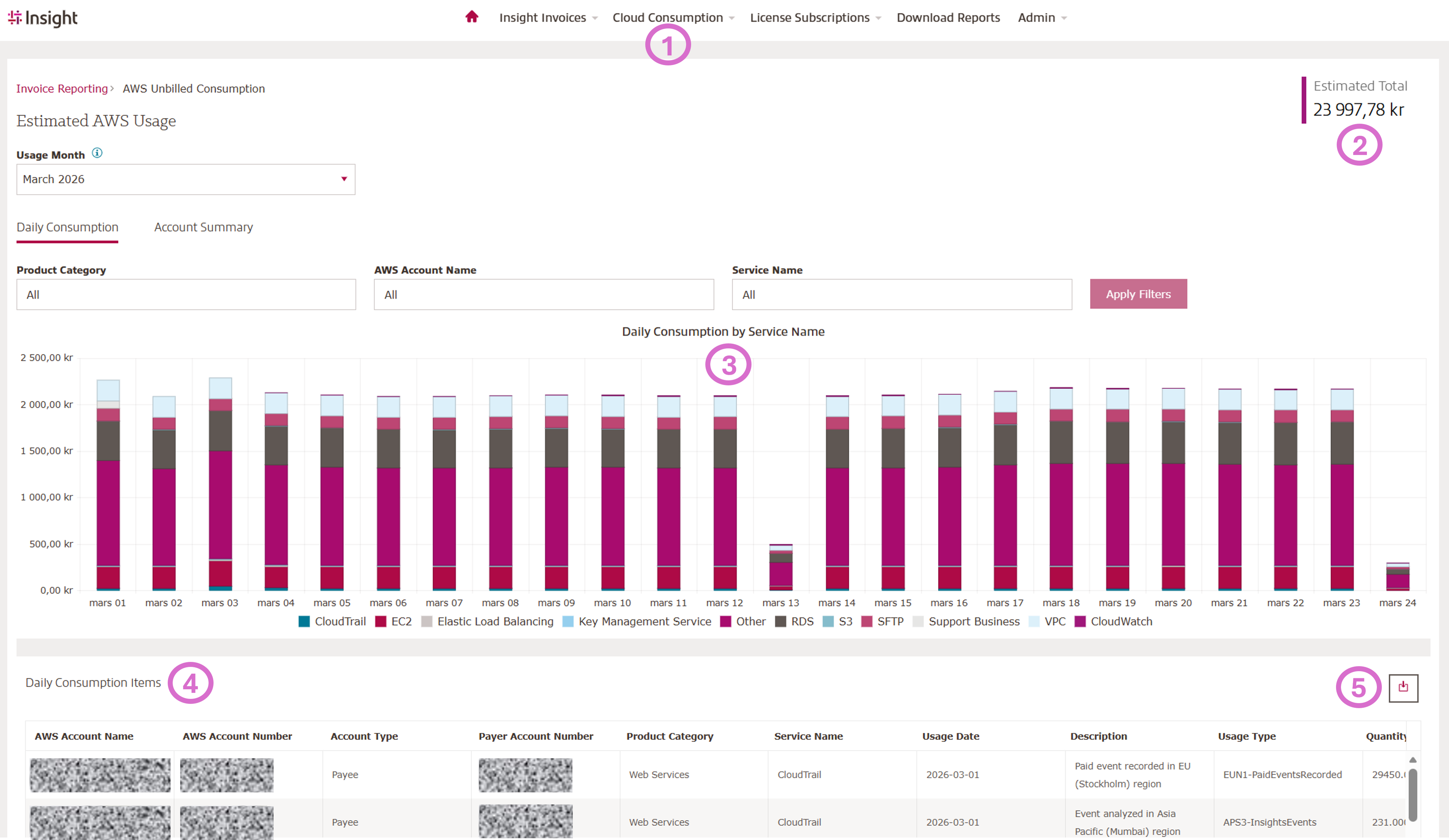Click the Service Name filter field
The image size is (1449, 840).
point(901,294)
